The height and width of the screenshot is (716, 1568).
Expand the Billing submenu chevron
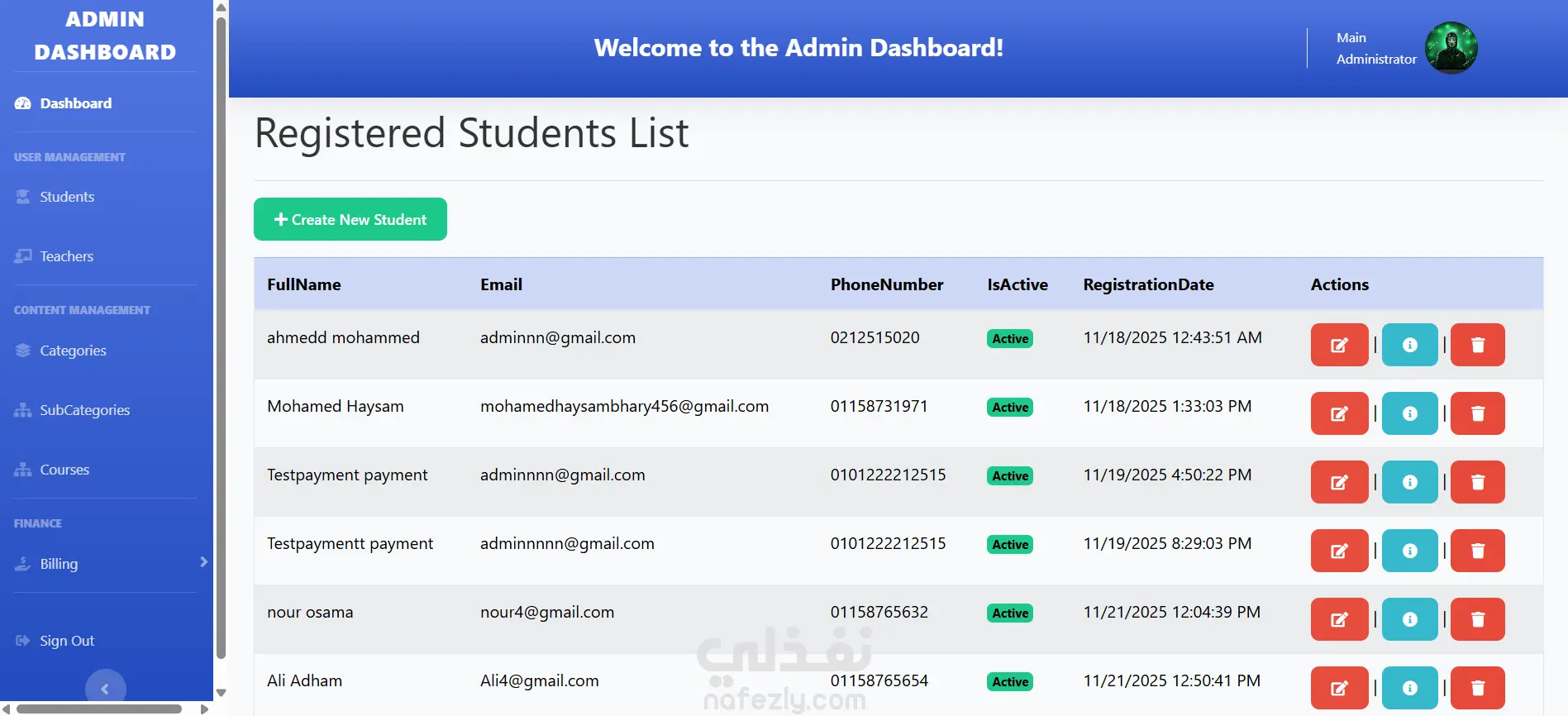click(203, 562)
